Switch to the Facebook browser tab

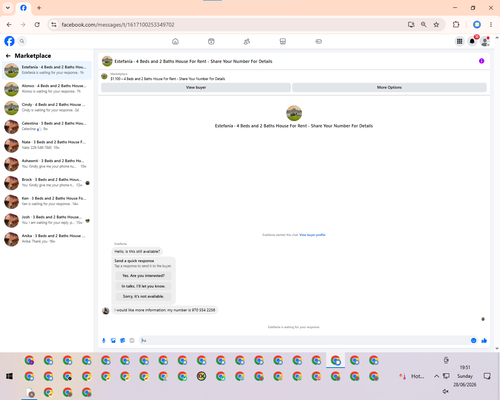pos(23,8)
